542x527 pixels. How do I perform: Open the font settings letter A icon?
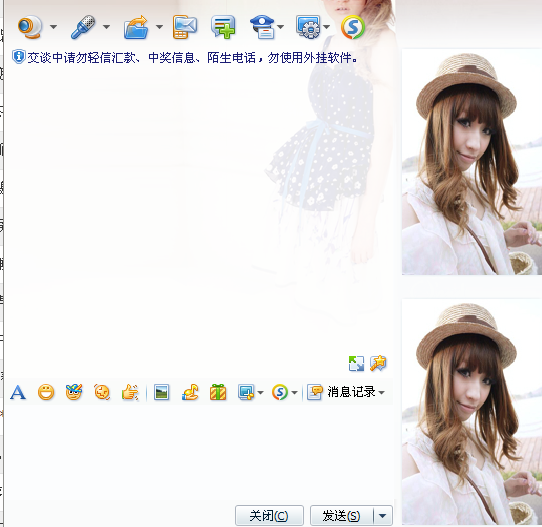click(x=18, y=393)
